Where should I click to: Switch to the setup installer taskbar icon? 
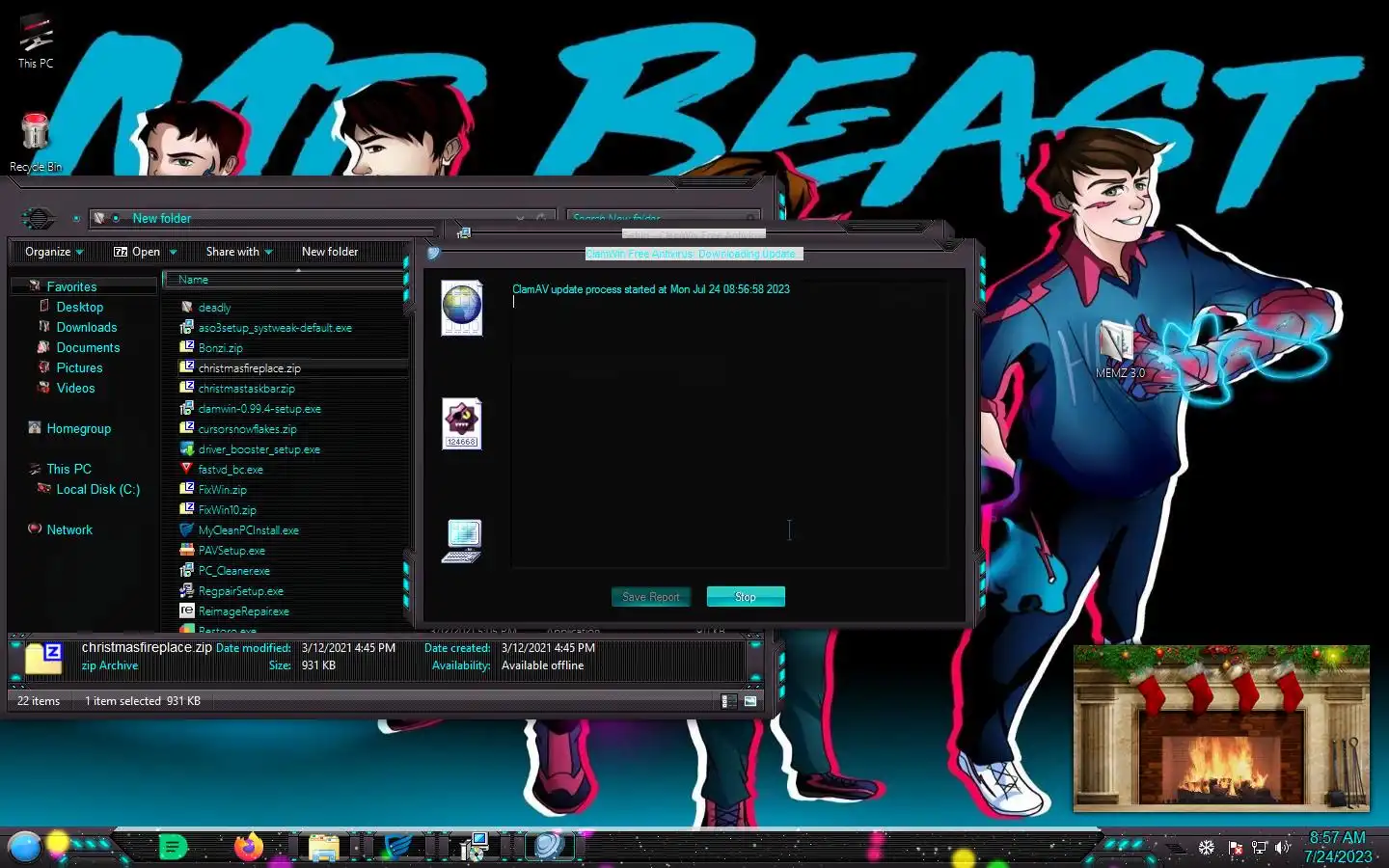click(474, 847)
